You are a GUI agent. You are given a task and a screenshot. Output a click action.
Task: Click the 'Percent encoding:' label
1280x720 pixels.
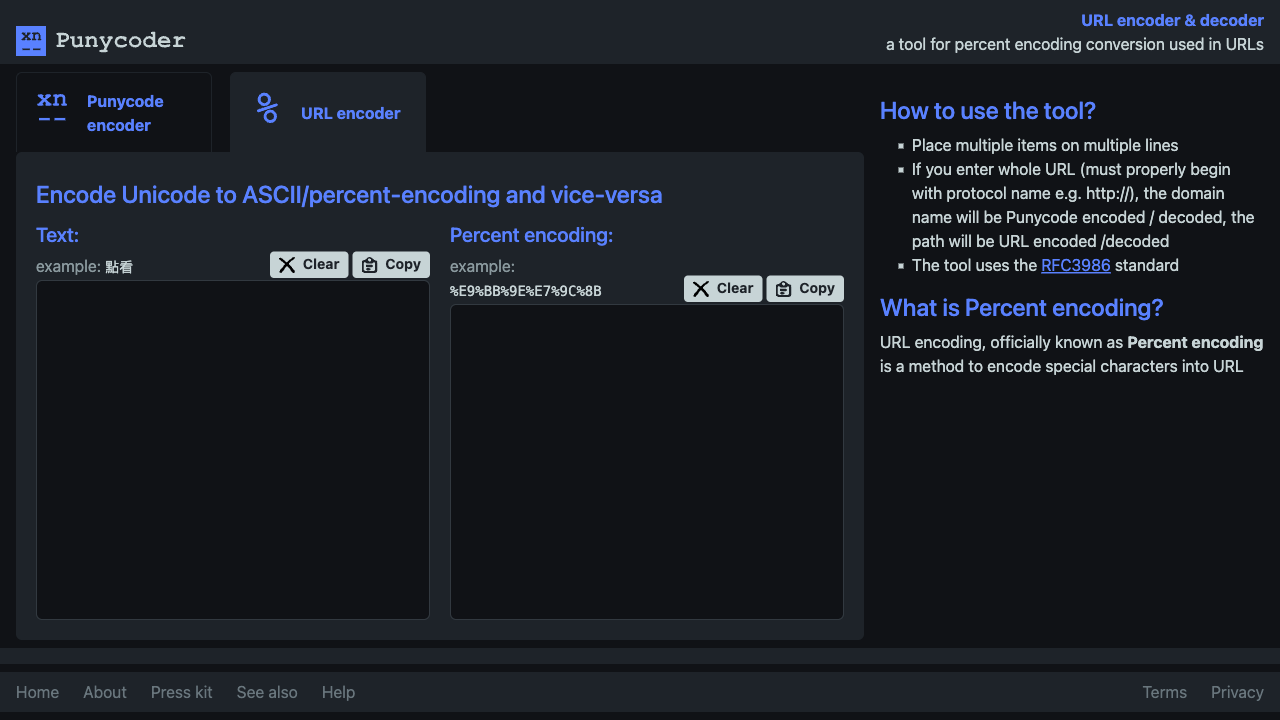531,235
